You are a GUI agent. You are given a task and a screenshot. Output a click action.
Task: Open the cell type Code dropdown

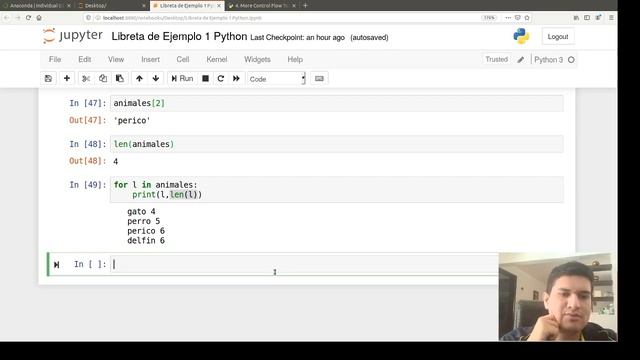276,79
